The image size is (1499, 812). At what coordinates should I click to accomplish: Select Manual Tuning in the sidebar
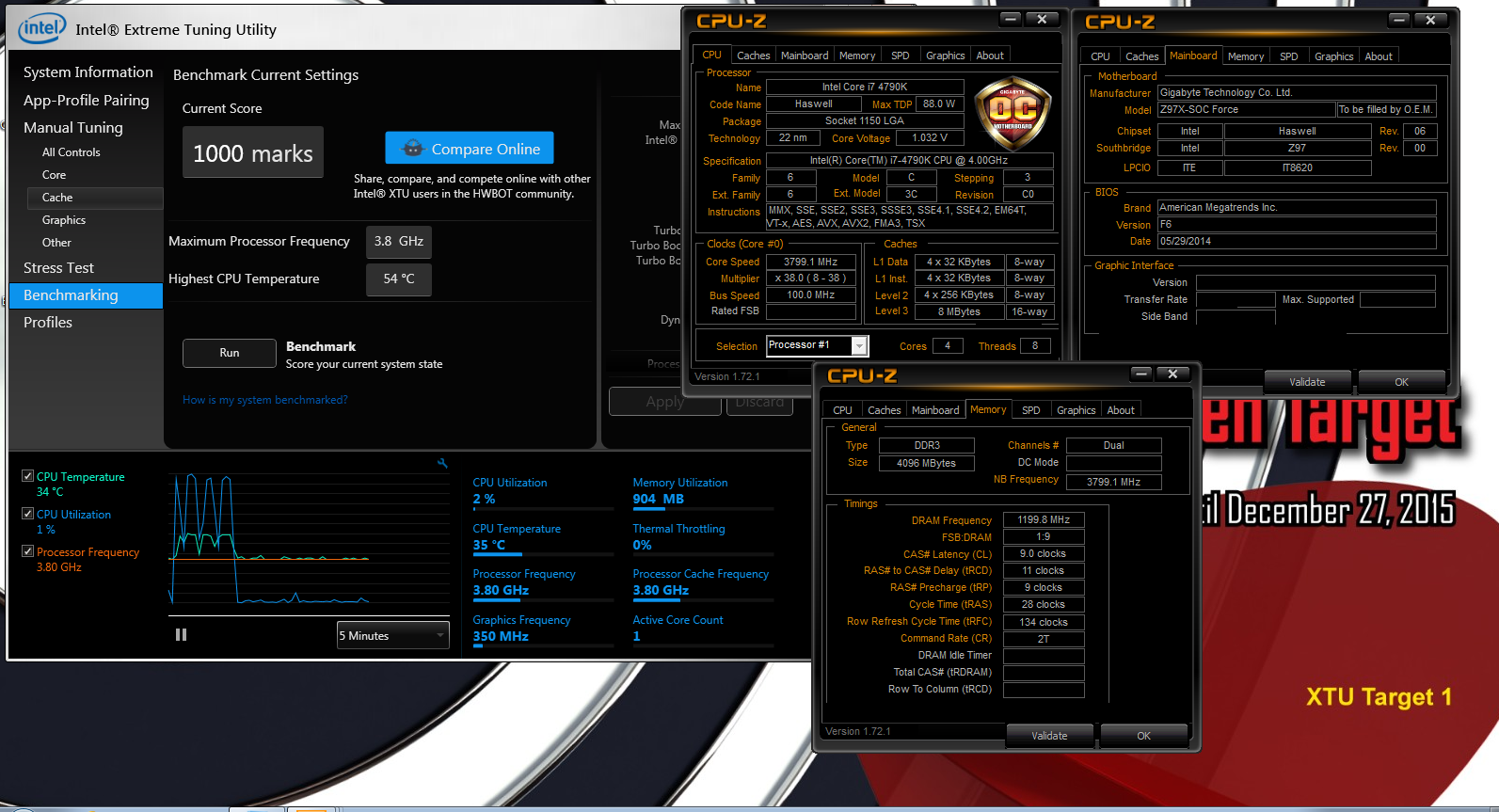pyautogui.click(x=72, y=127)
